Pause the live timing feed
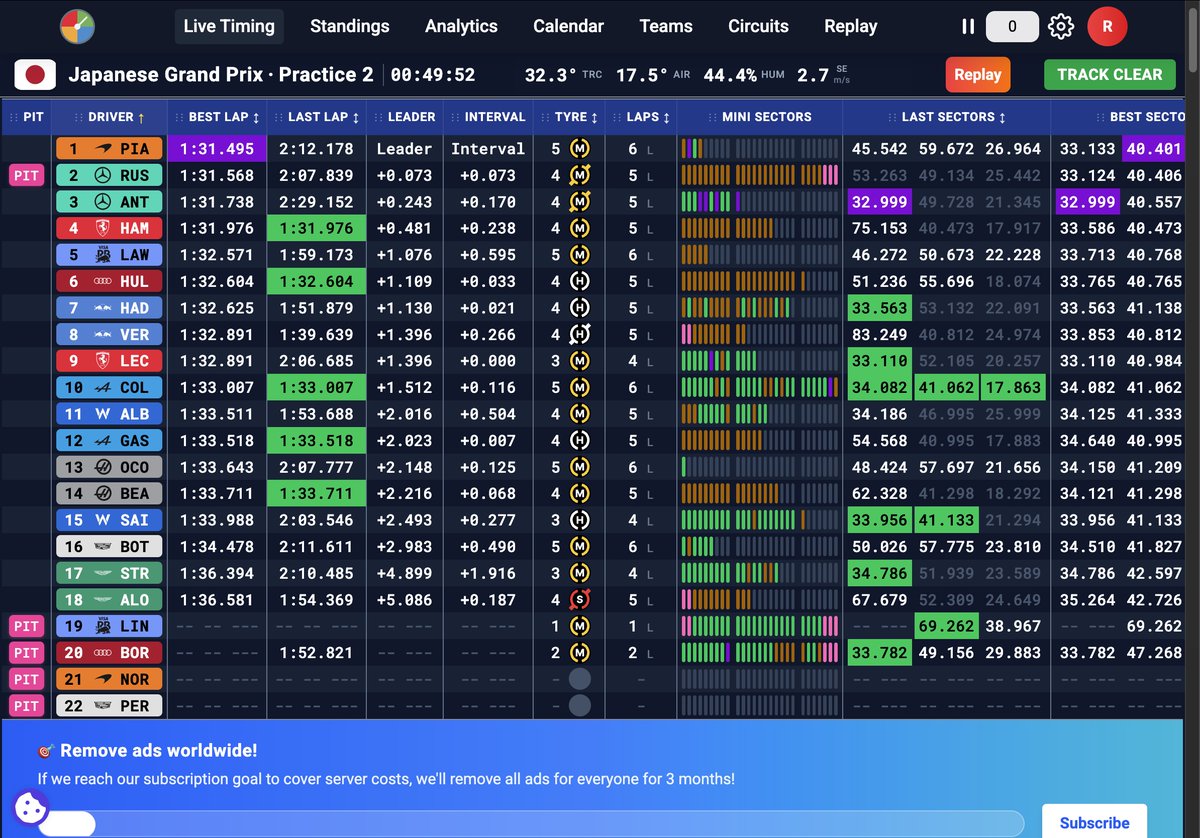 click(967, 27)
